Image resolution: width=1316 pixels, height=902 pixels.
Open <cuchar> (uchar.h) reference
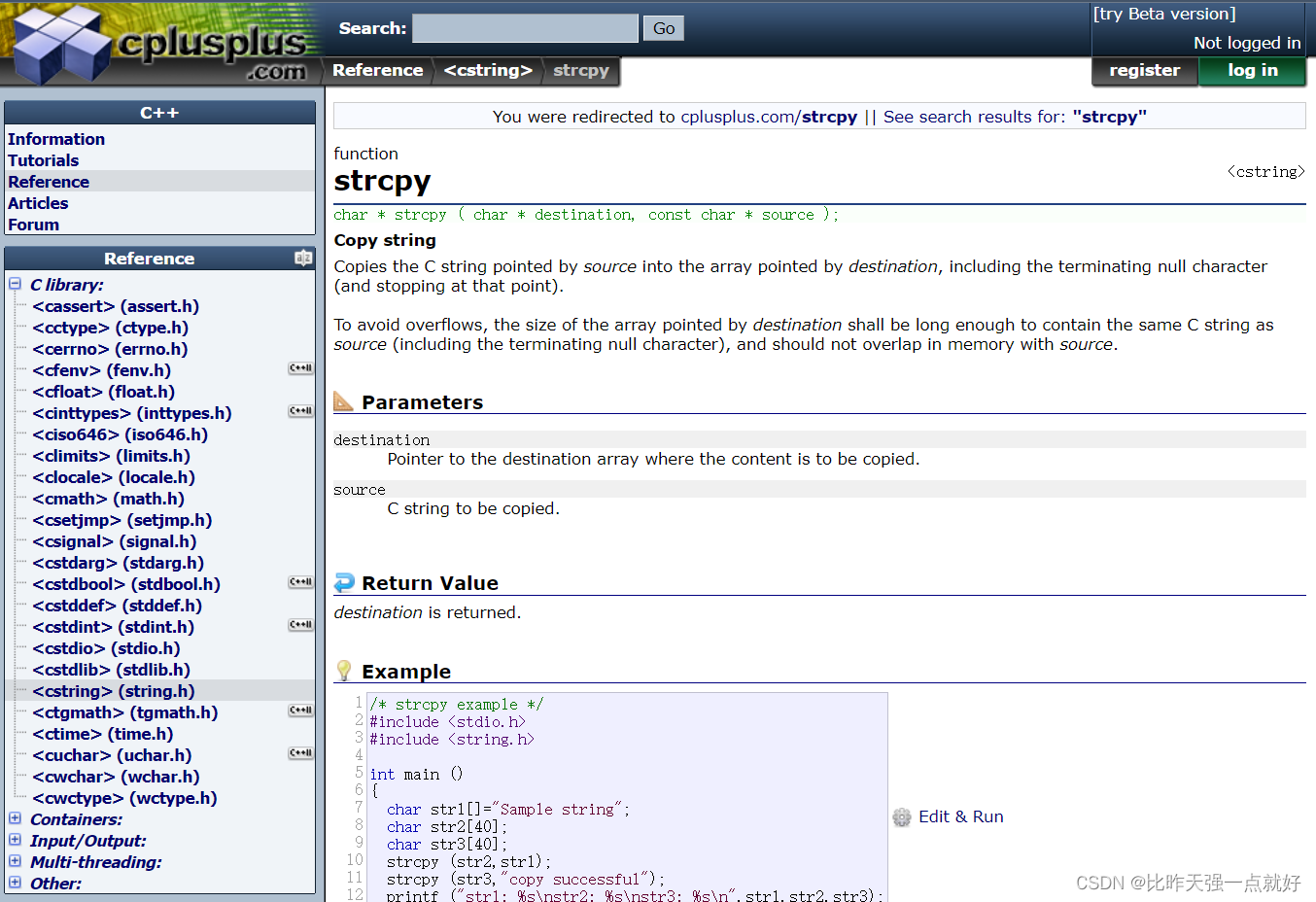point(113,755)
